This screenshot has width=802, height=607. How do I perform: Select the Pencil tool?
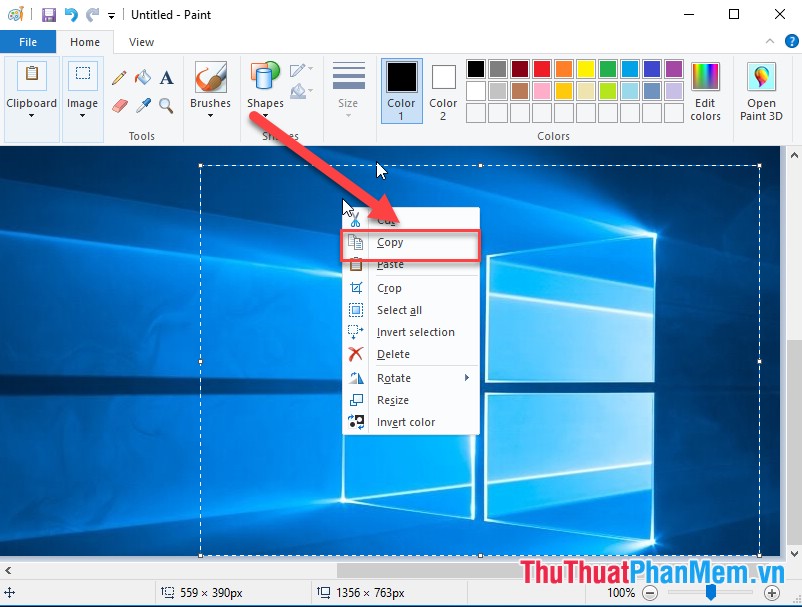[119, 77]
